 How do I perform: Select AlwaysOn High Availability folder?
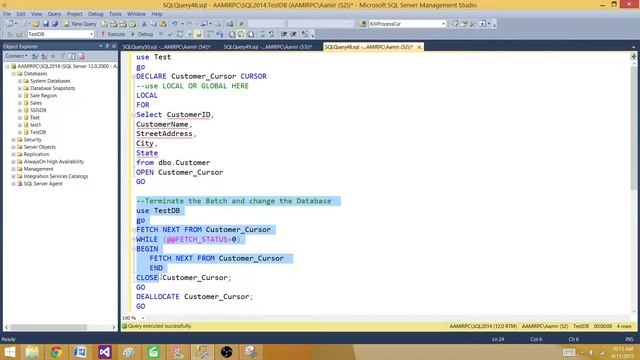pos(53,162)
